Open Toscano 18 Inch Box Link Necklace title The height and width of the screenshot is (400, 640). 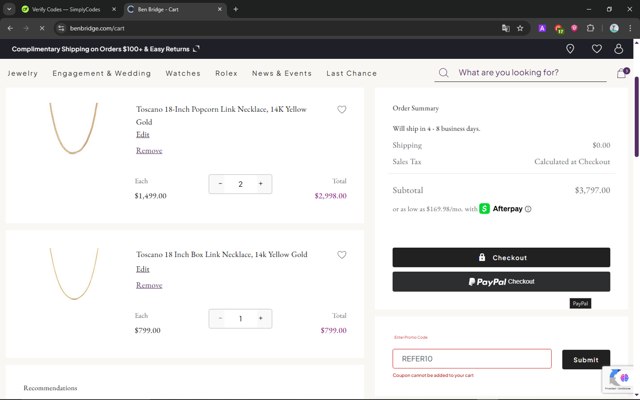tap(222, 254)
